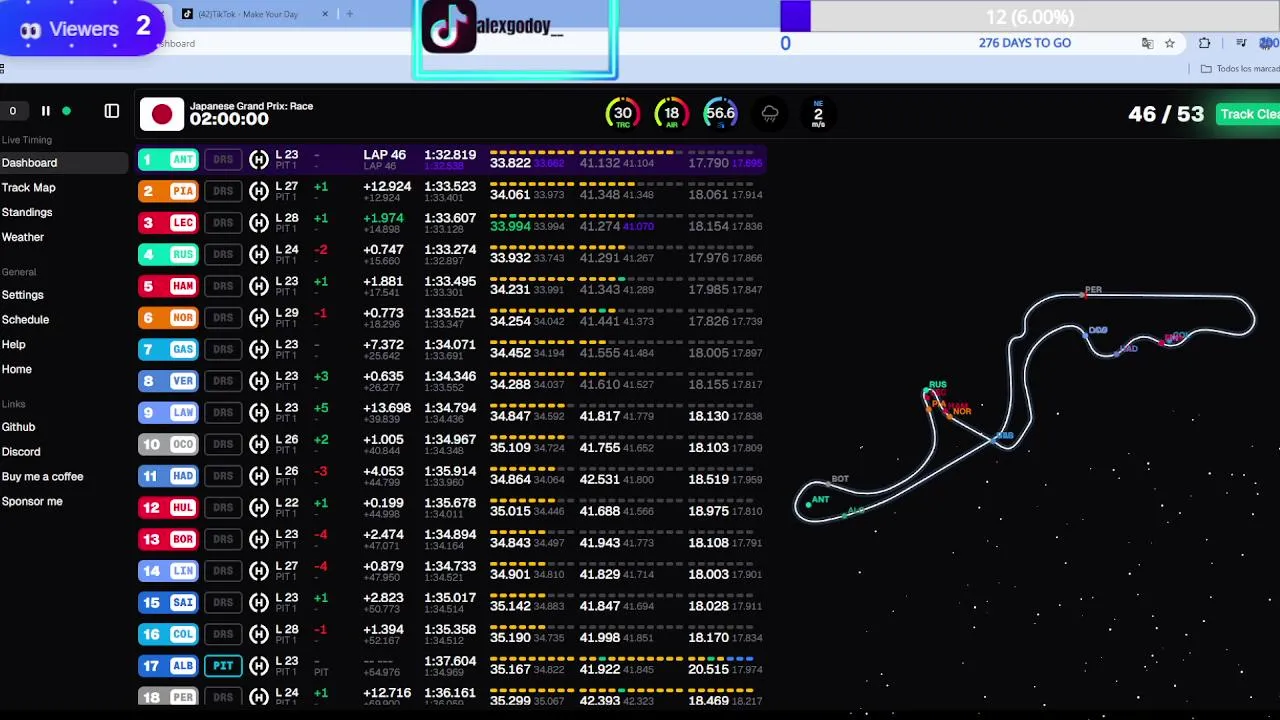Open the browser extensions puzzle icon

pyautogui.click(x=1204, y=43)
